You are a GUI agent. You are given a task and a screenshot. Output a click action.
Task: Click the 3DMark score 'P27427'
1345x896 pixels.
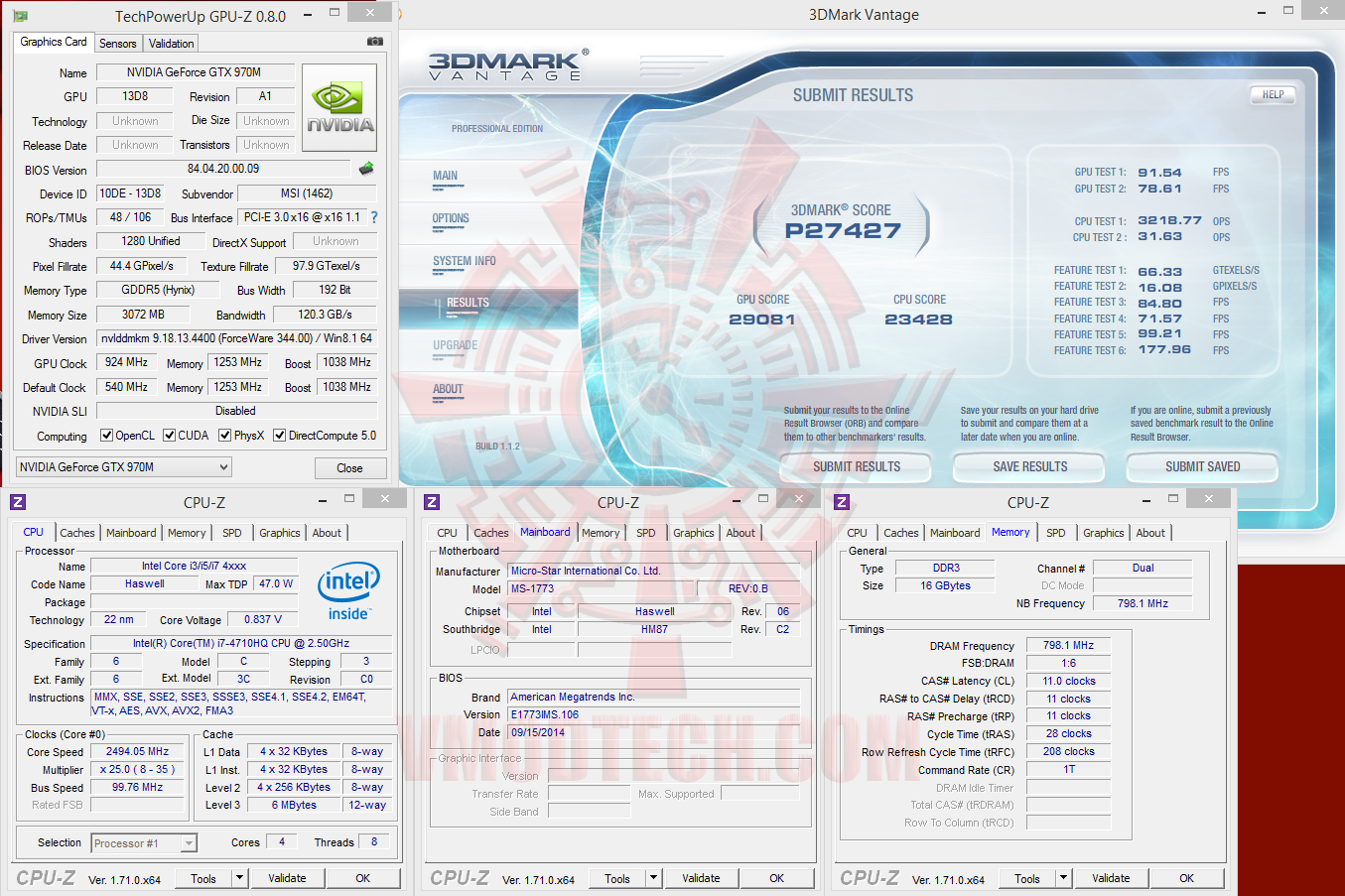pos(843,231)
